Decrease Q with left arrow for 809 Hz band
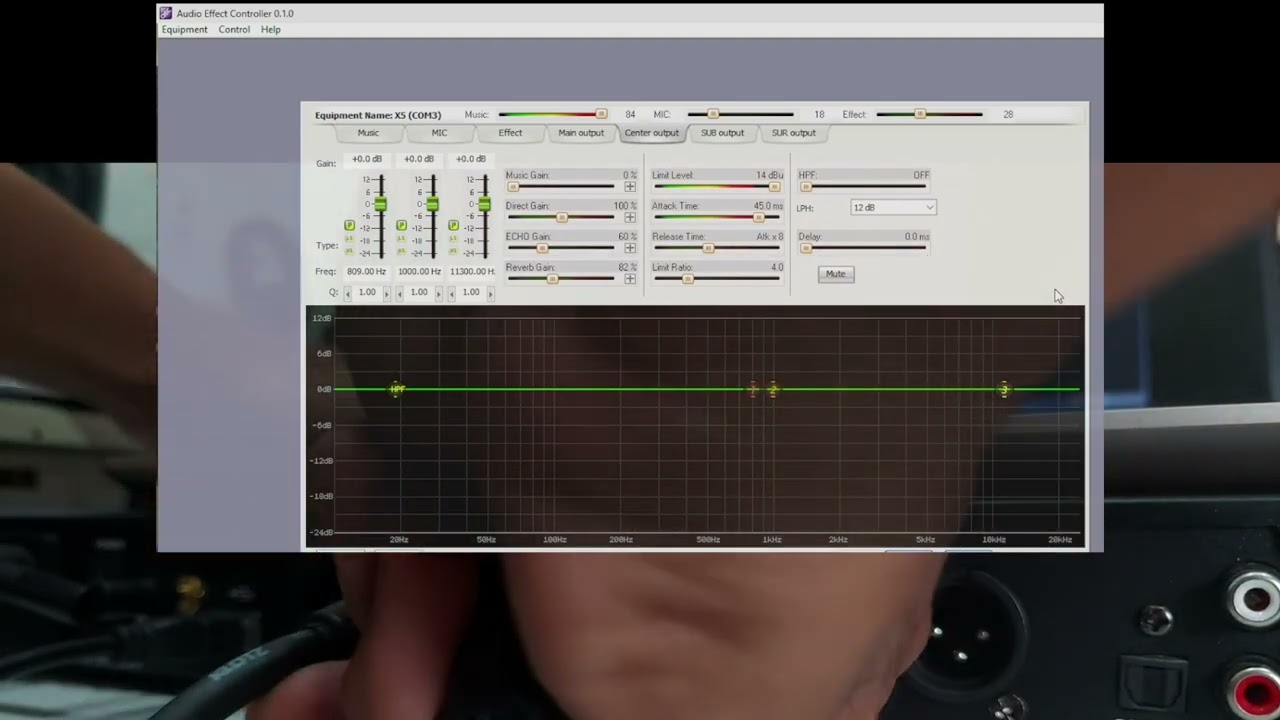This screenshot has width=1280, height=720. tap(348, 293)
